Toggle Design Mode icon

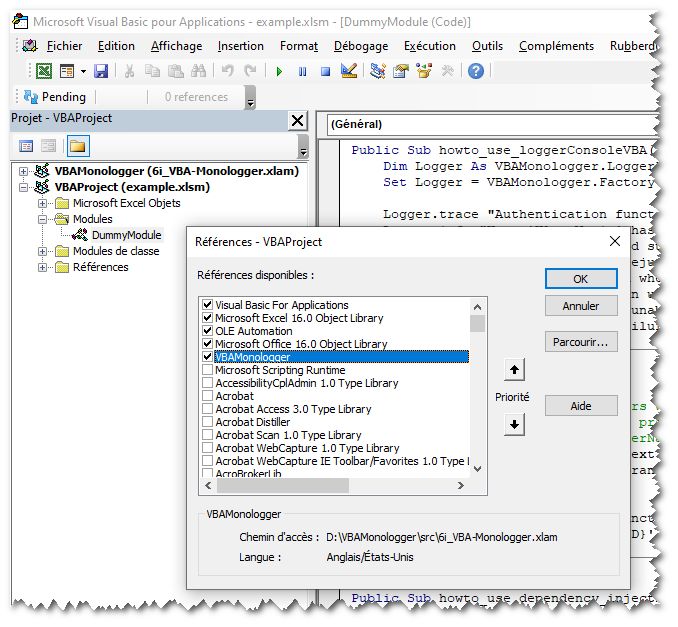pyautogui.click(x=349, y=71)
